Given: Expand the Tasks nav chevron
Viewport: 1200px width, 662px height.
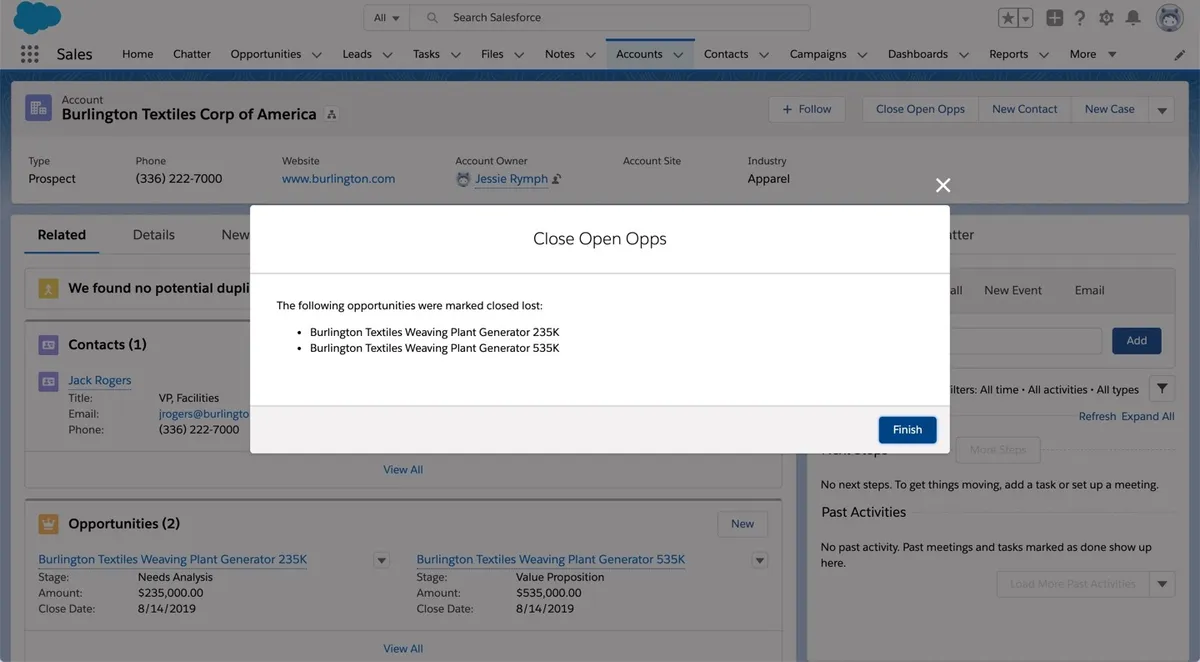Looking at the screenshot, I should pos(455,55).
